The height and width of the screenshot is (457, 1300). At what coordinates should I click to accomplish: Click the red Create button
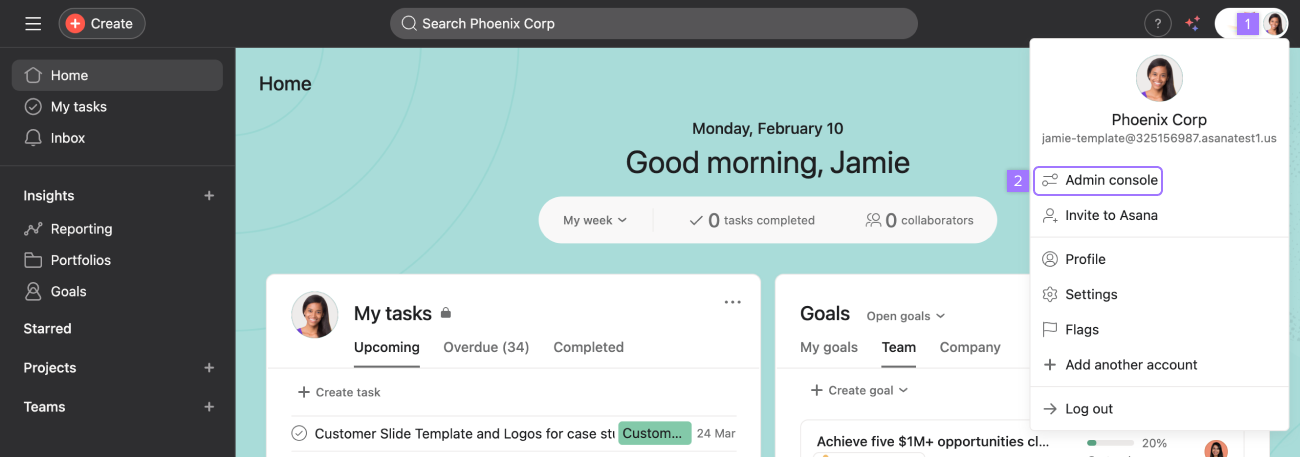102,23
